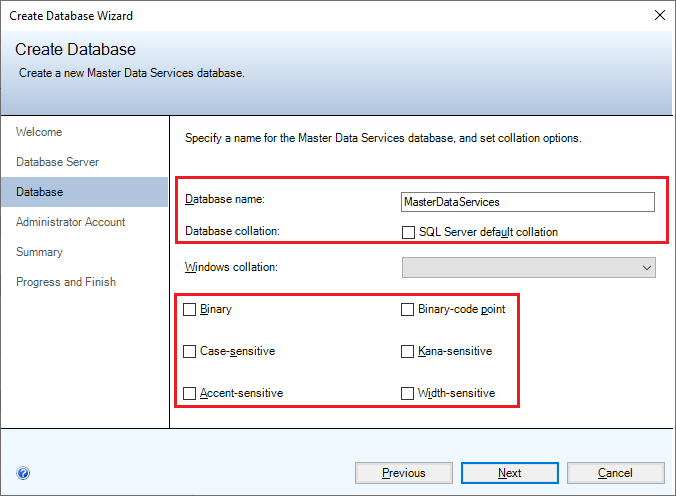676x496 pixels.
Task: Click the Database name text field
Action: [527, 202]
